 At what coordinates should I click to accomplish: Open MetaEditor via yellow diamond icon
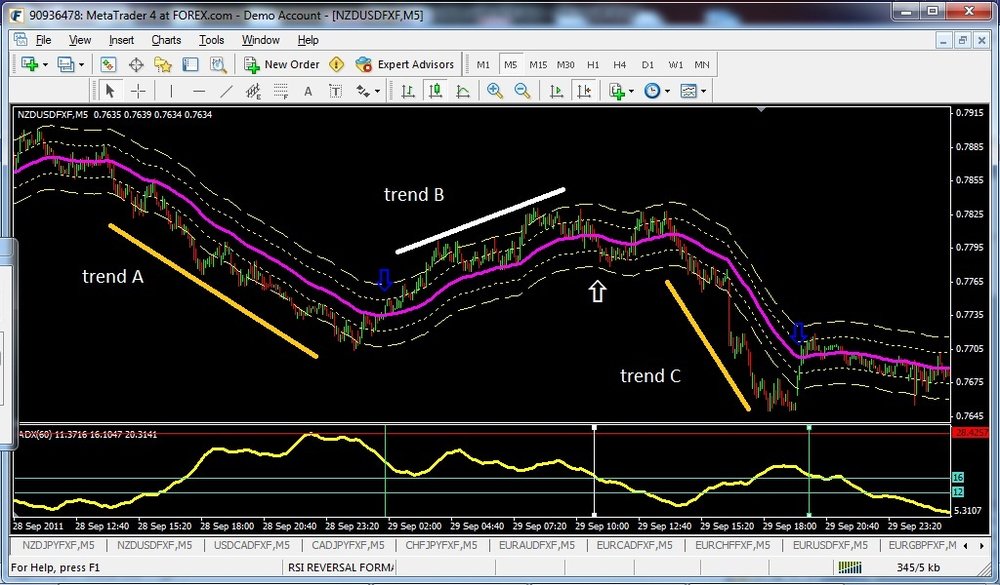tap(337, 64)
